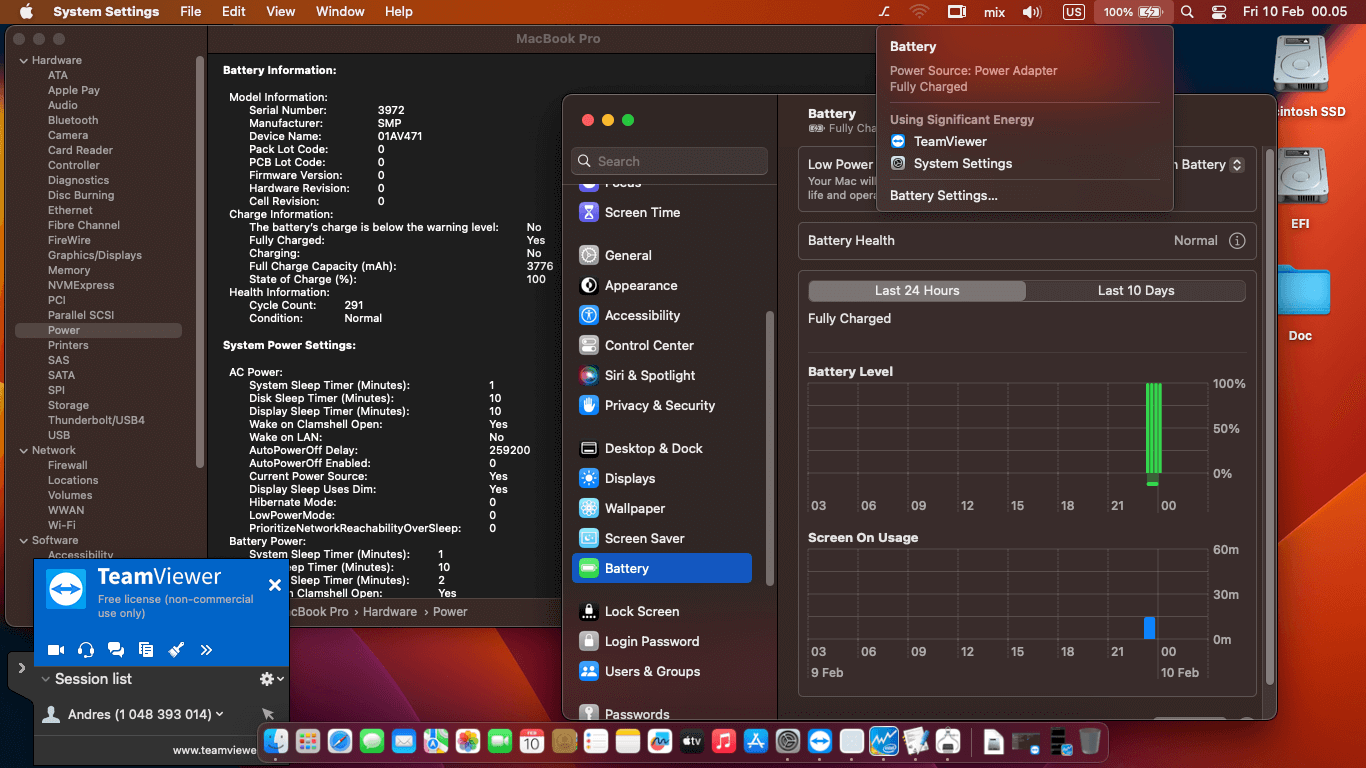
Task: Open the Help menu
Action: (x=399, y=12)
